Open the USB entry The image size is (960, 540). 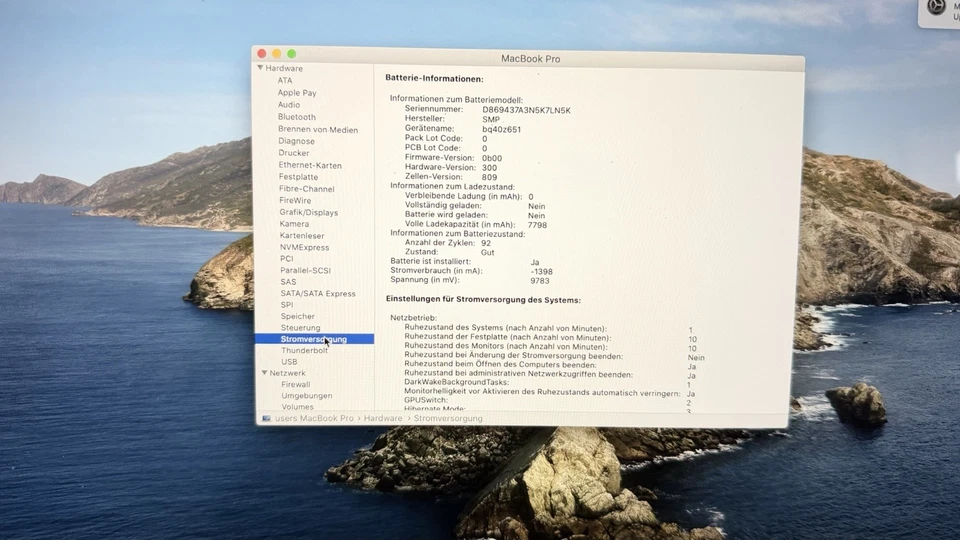pyautogui.click(x=289, y=362)
